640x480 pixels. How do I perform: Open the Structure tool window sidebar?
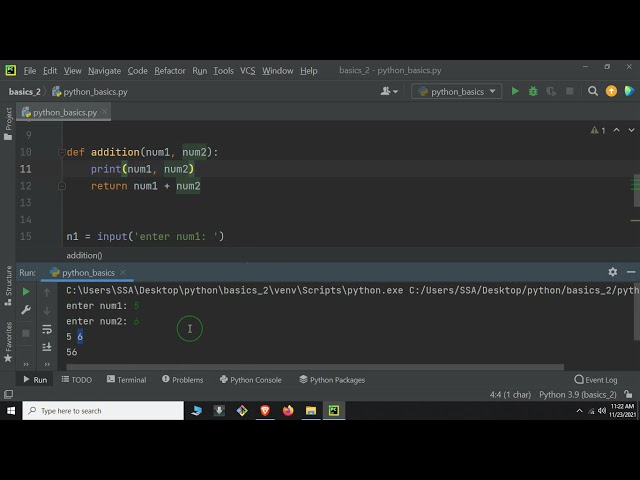point(8,286)
